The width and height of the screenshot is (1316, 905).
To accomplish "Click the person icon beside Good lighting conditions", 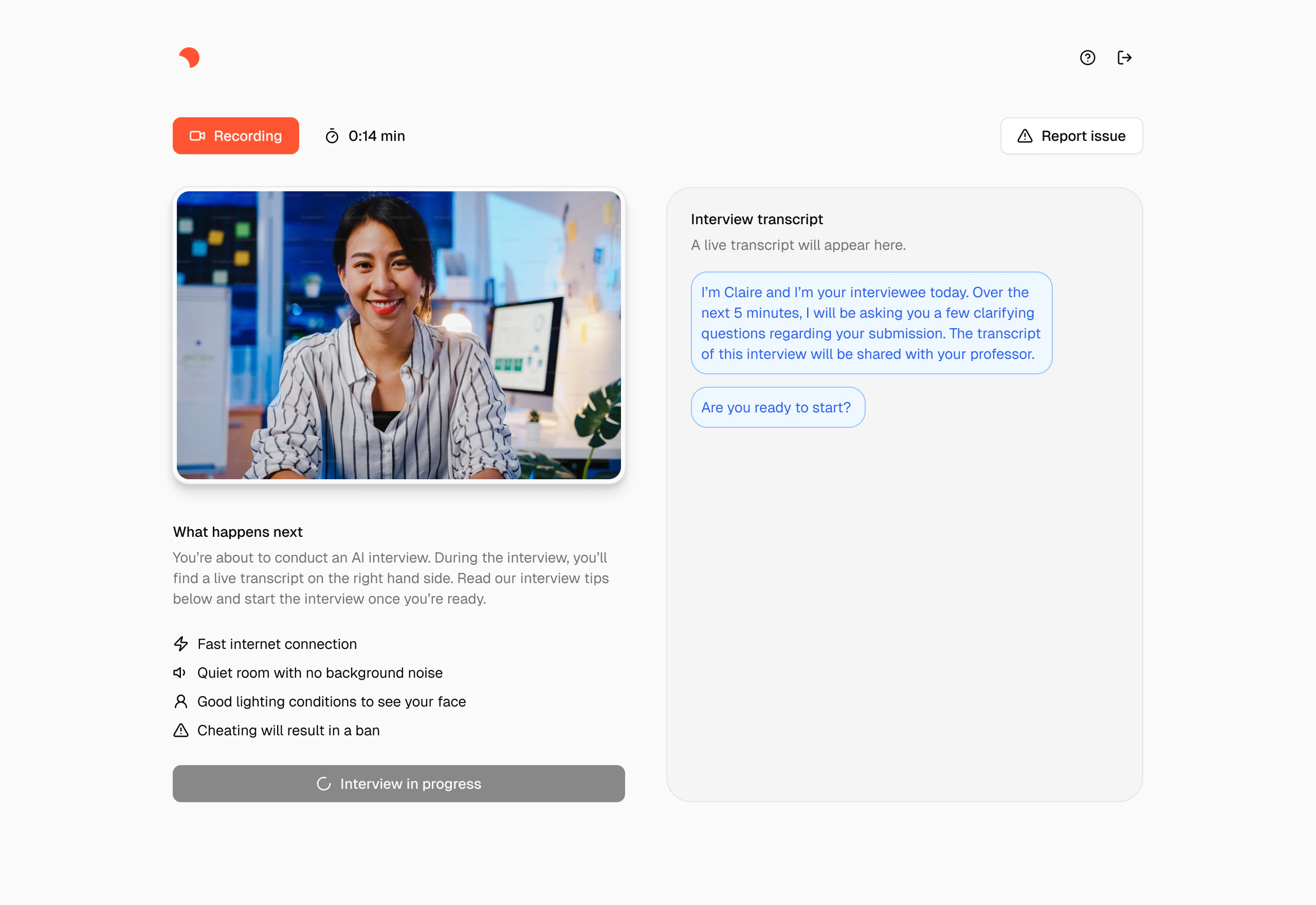I will (x=181, y=701).
